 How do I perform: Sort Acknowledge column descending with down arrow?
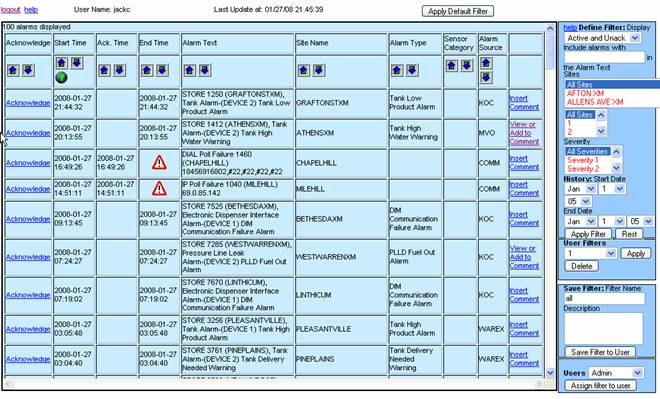click(x=28, y=70)
